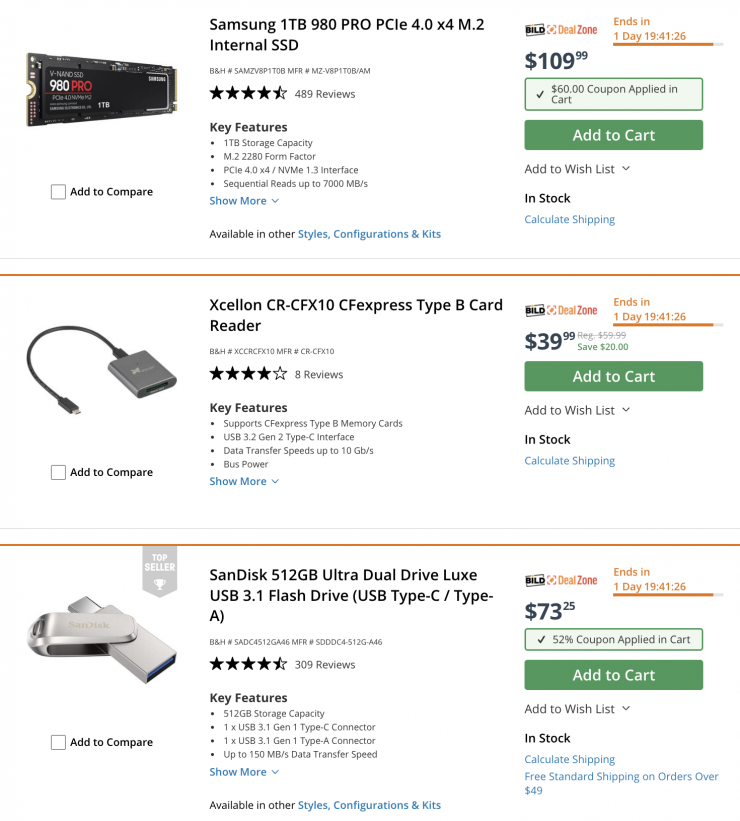
Task: Click the star rating for Samsung 980 PRO
Action: pos(248,94)
